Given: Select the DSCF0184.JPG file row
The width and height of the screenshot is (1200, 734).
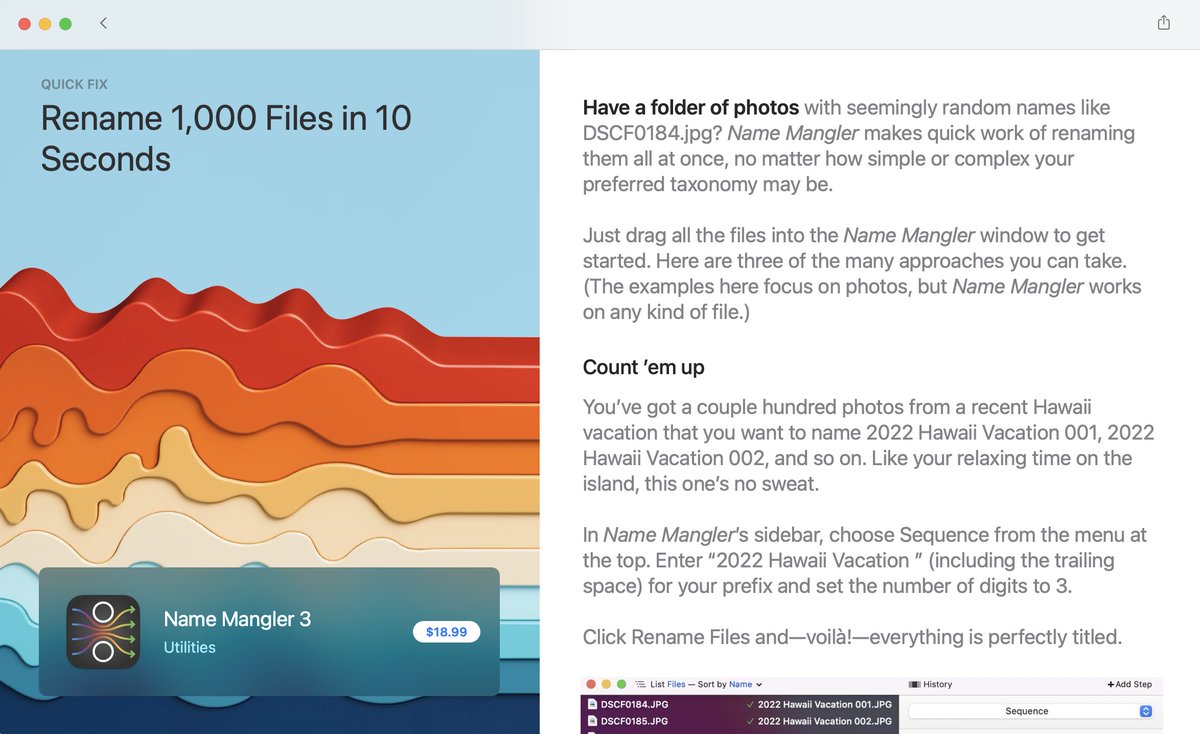Looking at the screenshot, I should (x=740, y=705).
